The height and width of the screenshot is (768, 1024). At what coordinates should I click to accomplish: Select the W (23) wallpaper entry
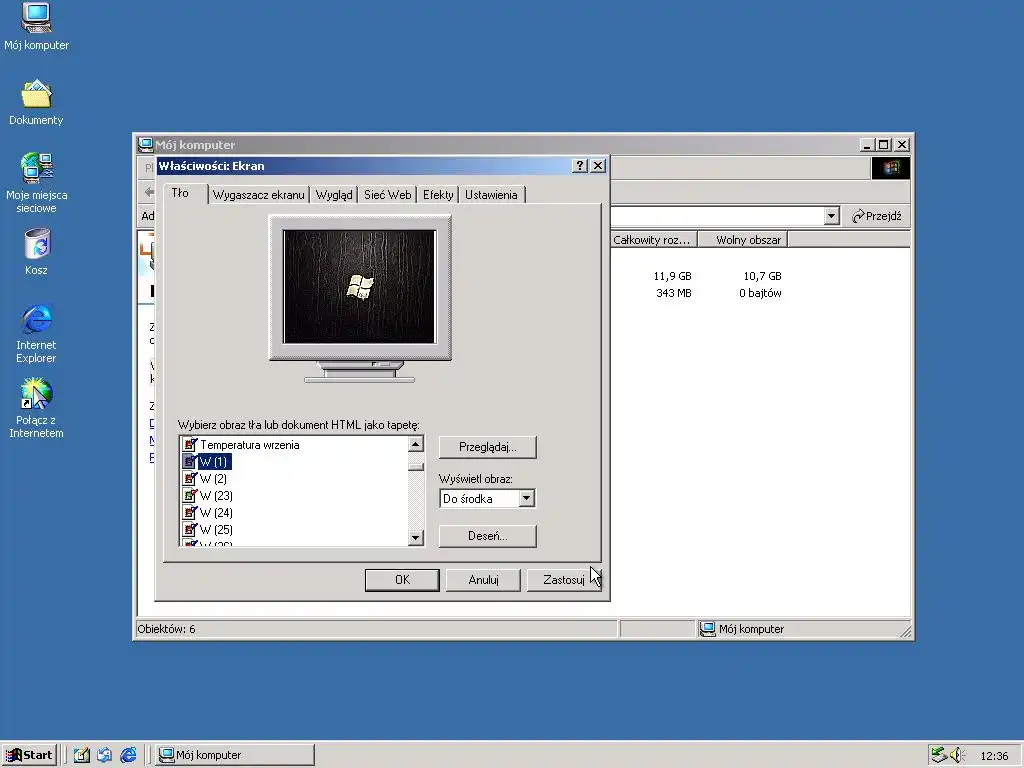point(216,496)
